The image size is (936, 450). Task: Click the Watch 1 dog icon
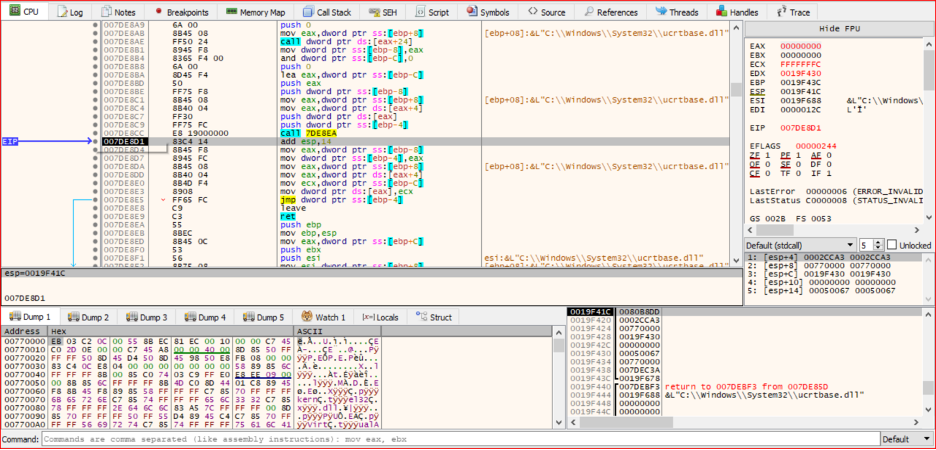[x=308, y=316]
